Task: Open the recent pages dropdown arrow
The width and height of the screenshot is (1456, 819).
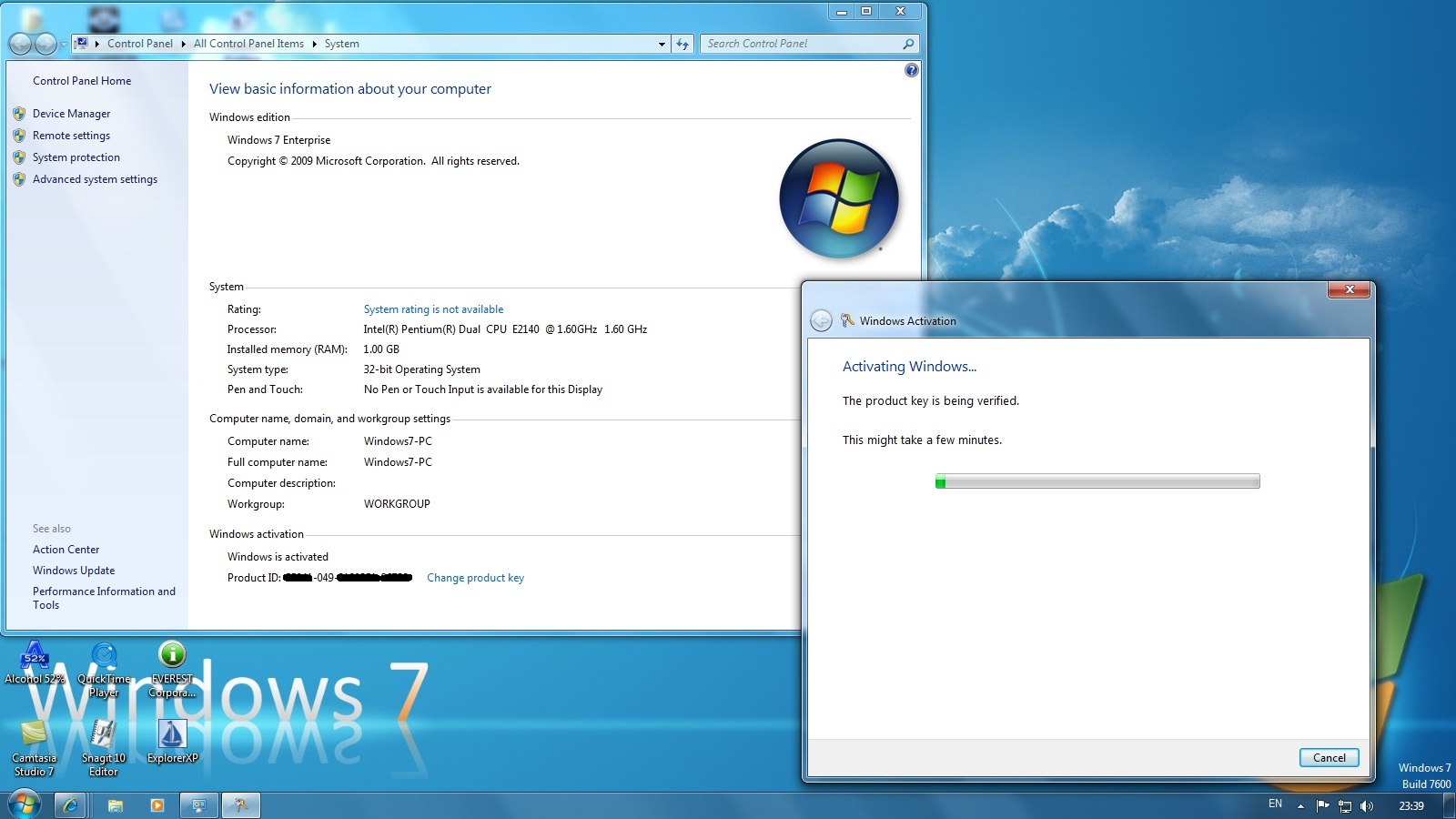Action: [64, 44]
